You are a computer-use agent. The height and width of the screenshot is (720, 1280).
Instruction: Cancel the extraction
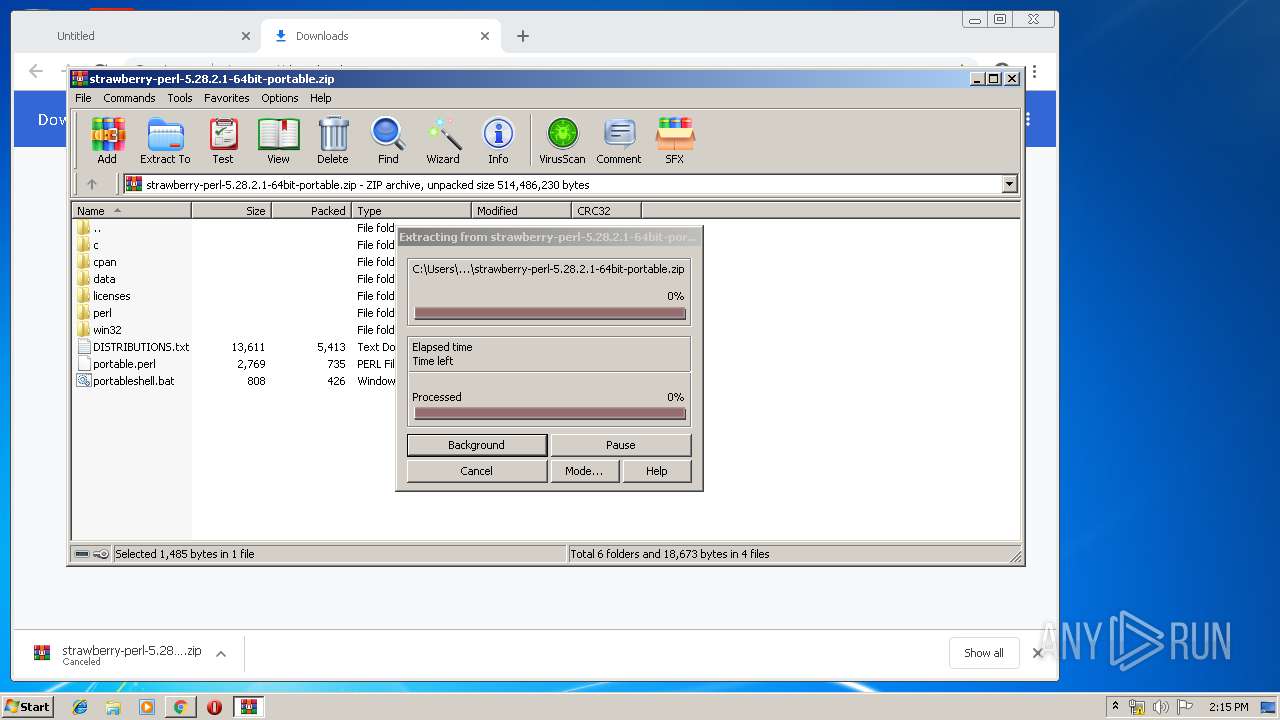[x=477, y=471]
